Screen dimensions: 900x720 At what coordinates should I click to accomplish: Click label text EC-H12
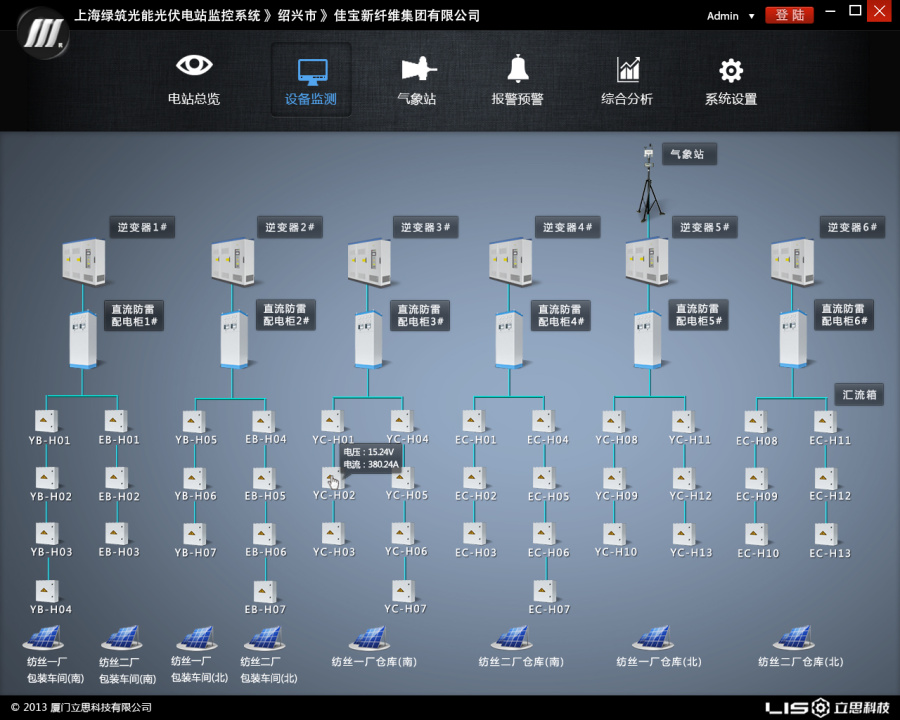(830, 496)
